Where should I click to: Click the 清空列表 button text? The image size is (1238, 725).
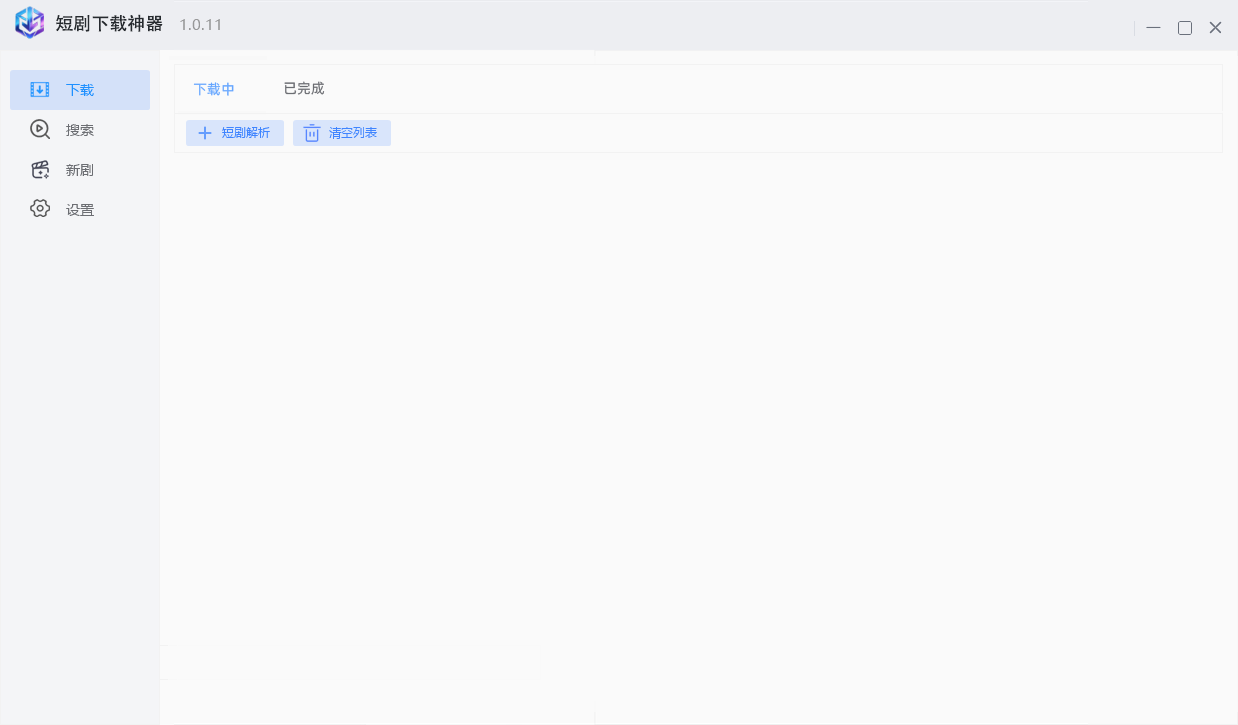pos(353,133)
